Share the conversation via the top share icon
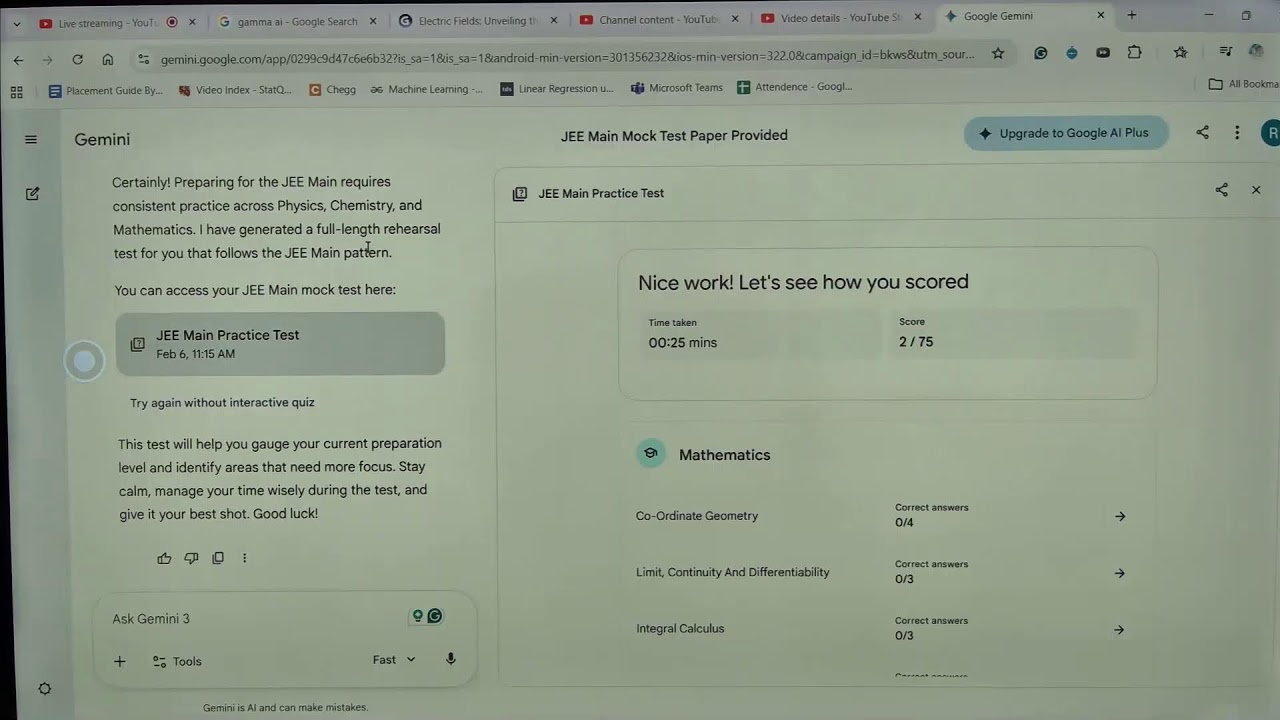The width and height of the screenshot is (1280, 720). click(x=1203, y=132)
